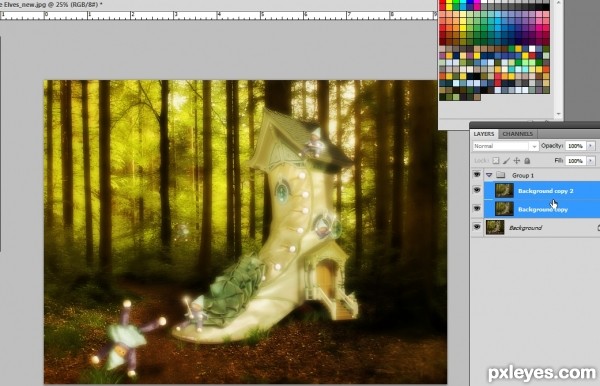
Task: Select the Group 1 layer name
Action: (523, 176)
